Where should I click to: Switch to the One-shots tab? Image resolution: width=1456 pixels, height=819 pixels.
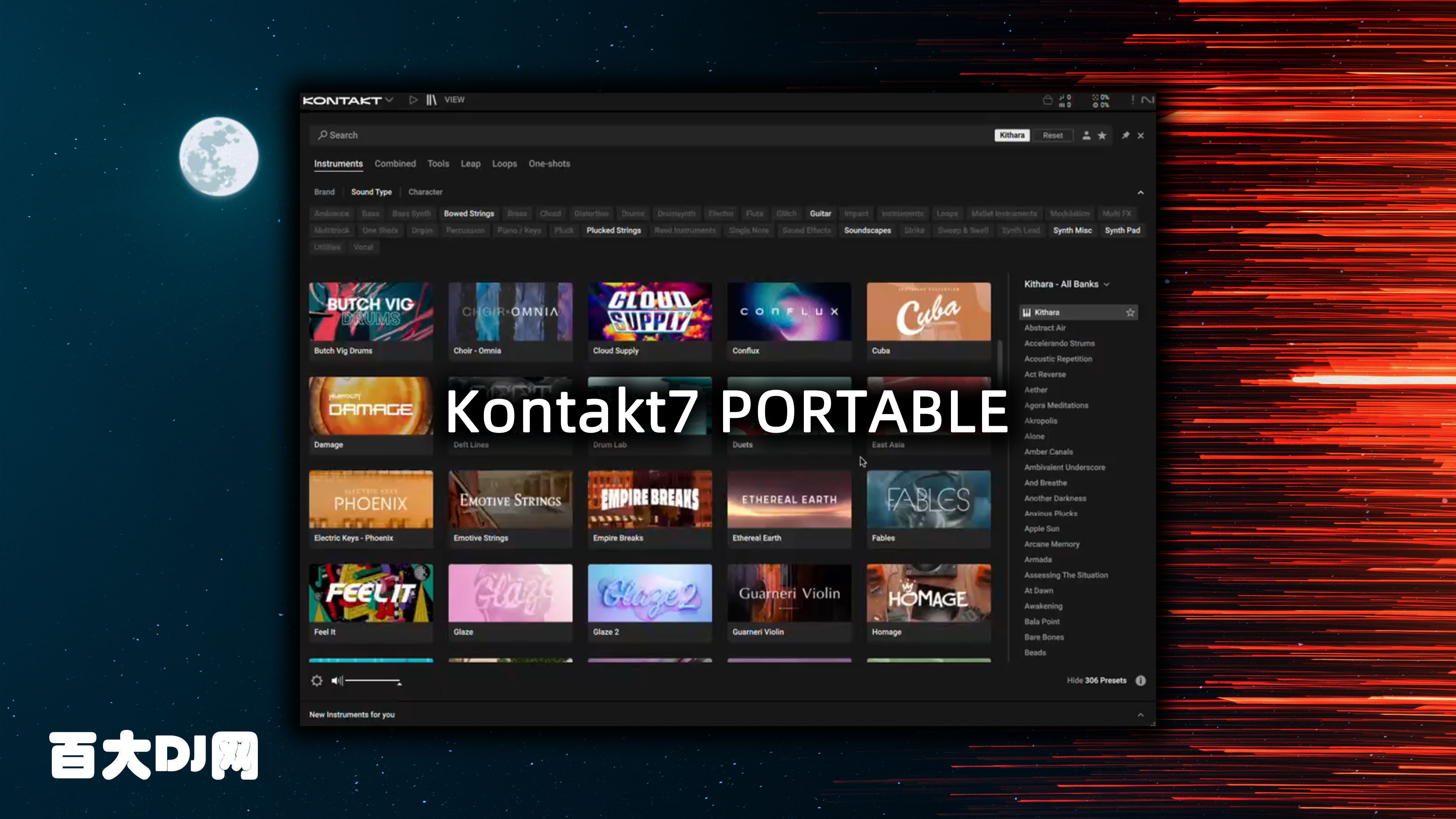[x=549, y=163]
